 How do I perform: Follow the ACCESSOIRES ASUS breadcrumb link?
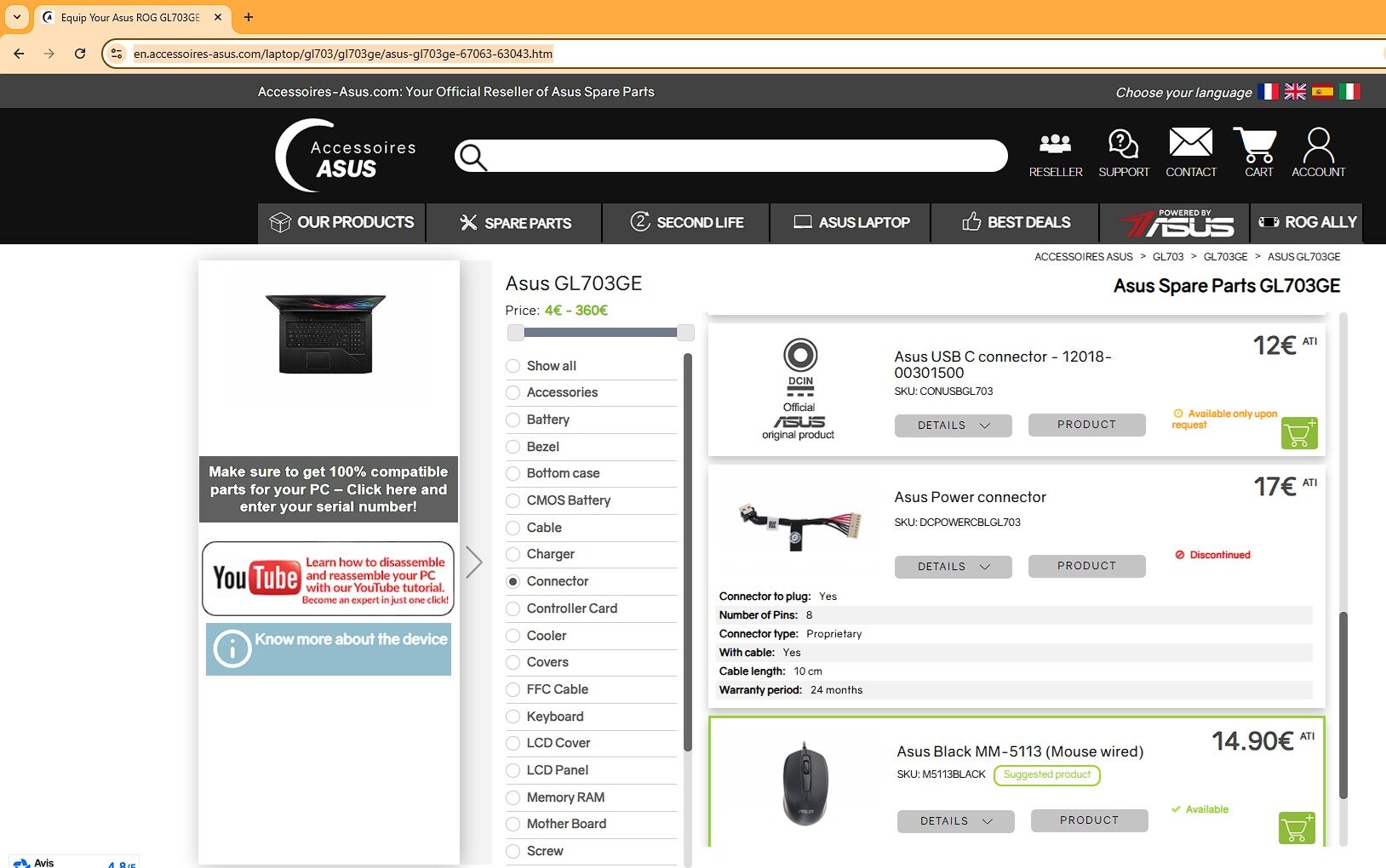1083,257
